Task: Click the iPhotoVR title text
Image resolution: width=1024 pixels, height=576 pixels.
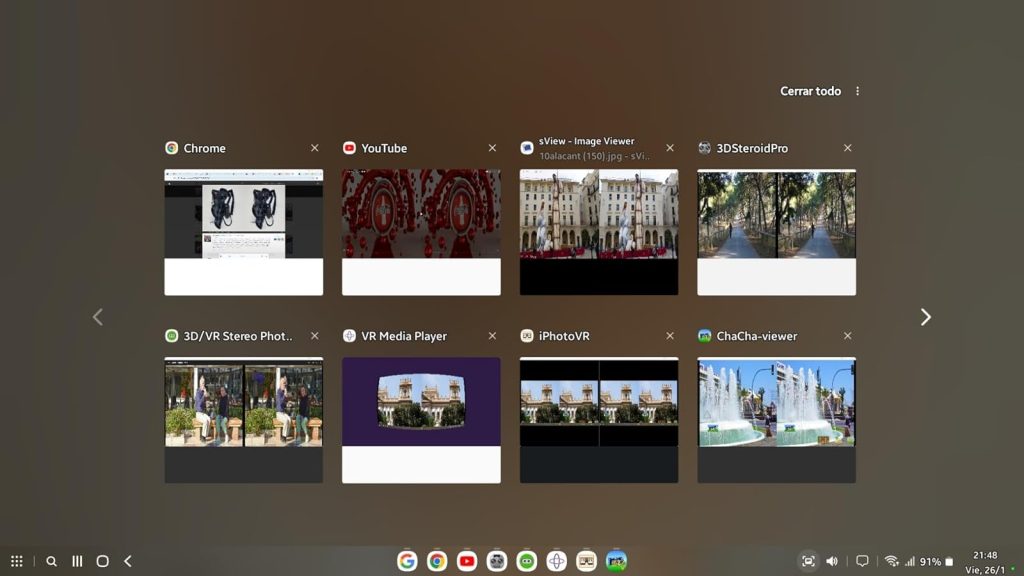Action: click(564, 336)
